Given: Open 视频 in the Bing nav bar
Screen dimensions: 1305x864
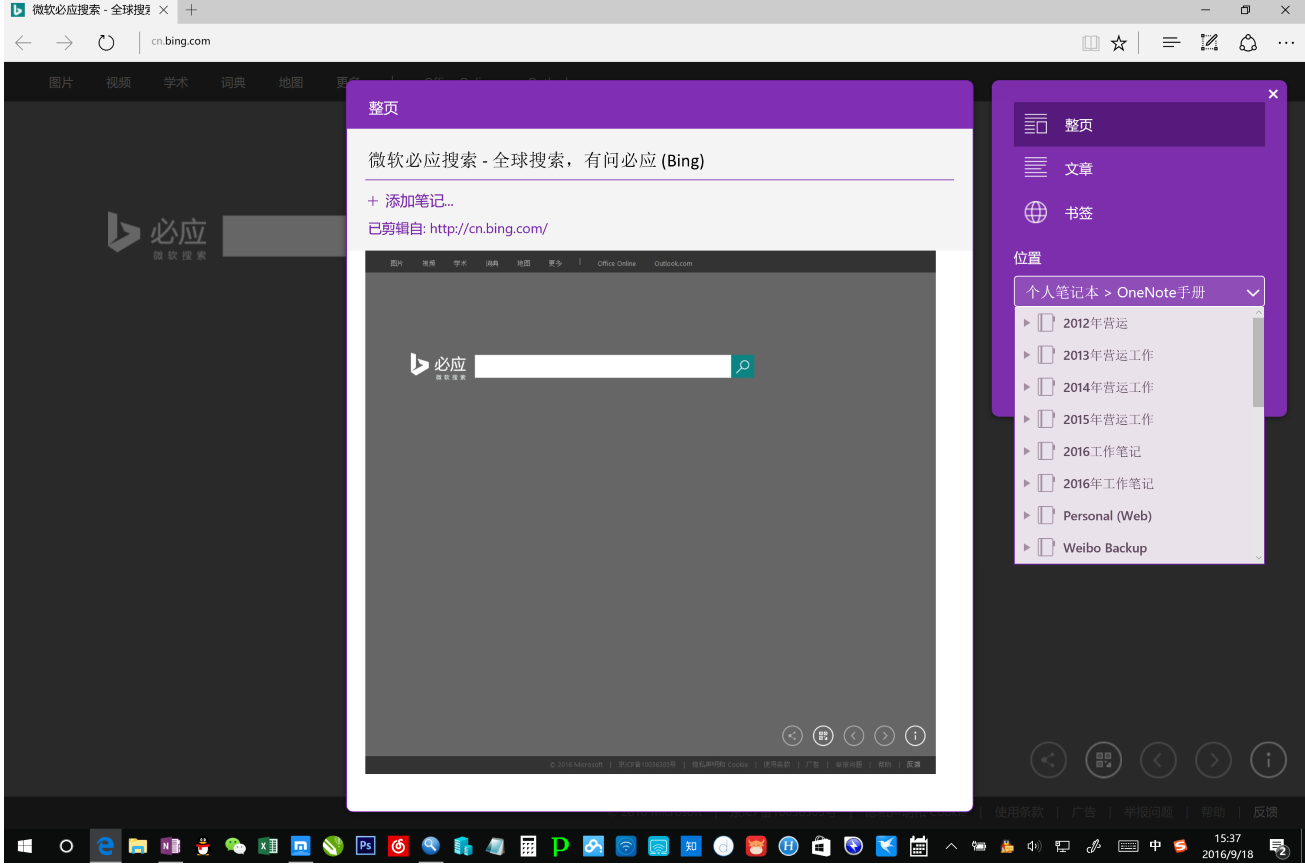Looking at the screenshot, I should [119, 83].
